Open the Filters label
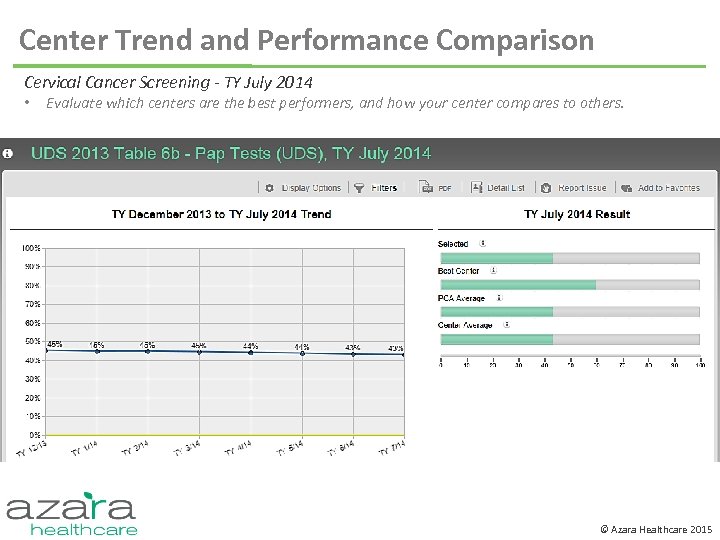The image size is (720, 540). click(x=384, y=188)
